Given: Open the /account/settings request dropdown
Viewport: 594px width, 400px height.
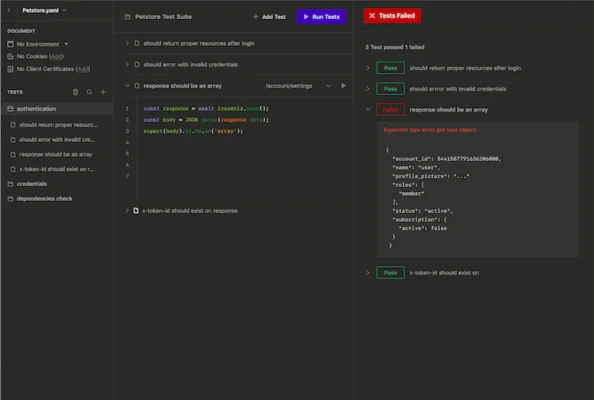Looking at the screenshot, I should (328, 86).
